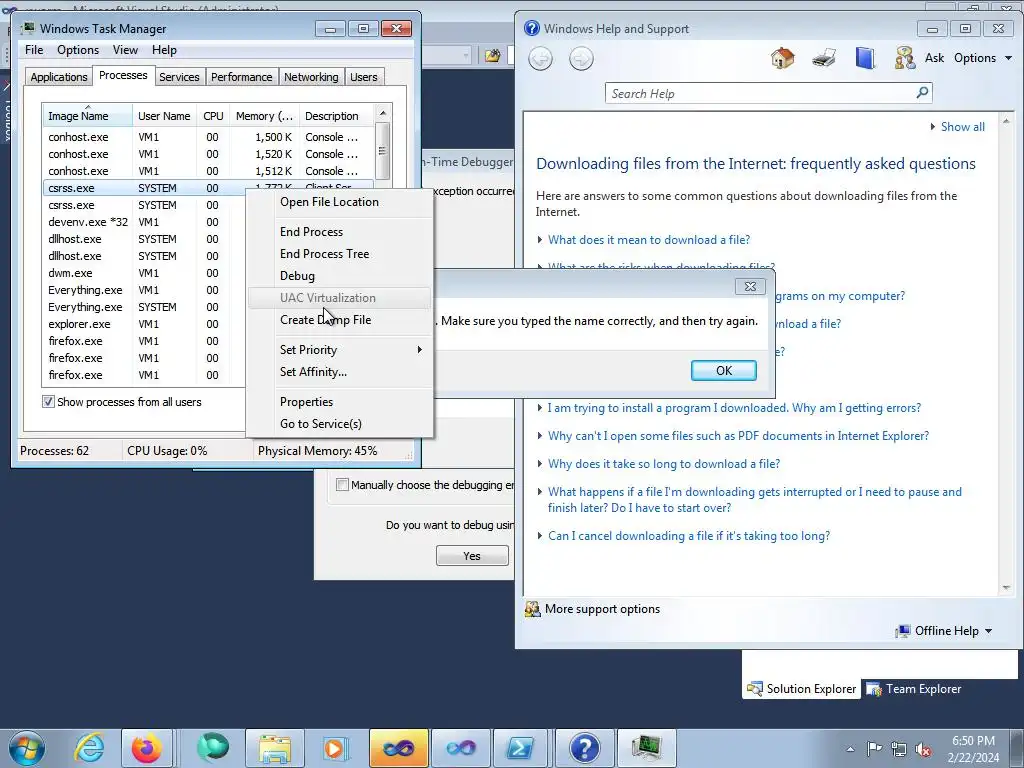The image size is (1024, 768).
Task: Open Firefox from the taskbar
Action: 147,748
